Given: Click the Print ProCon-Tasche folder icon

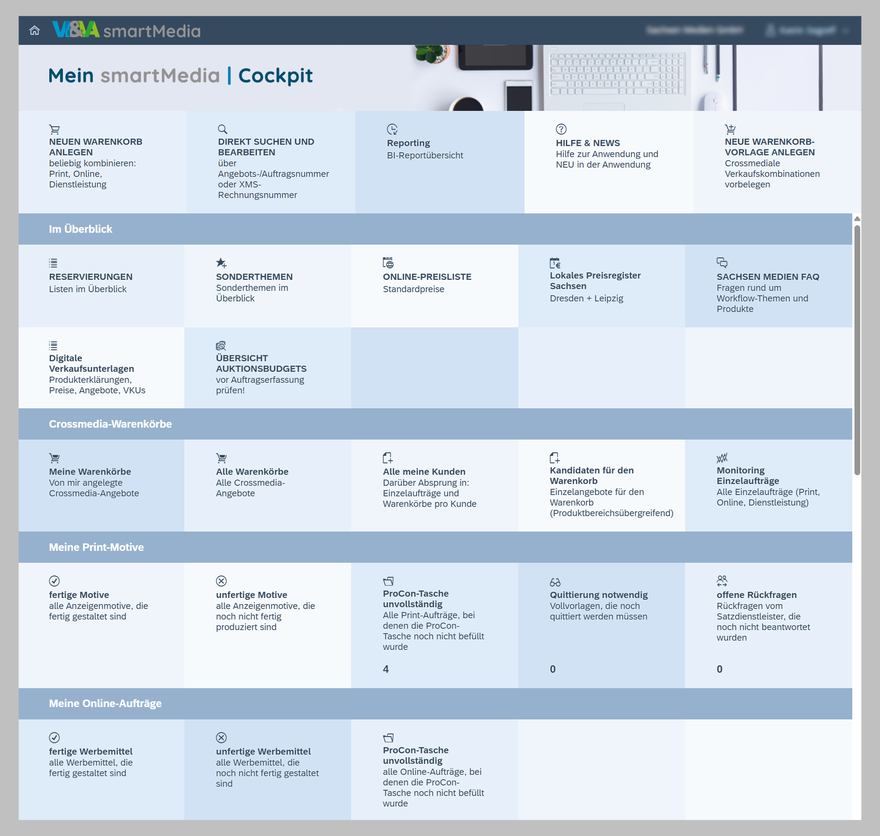Looking at the screenshot, I should (x=388, y=581).
